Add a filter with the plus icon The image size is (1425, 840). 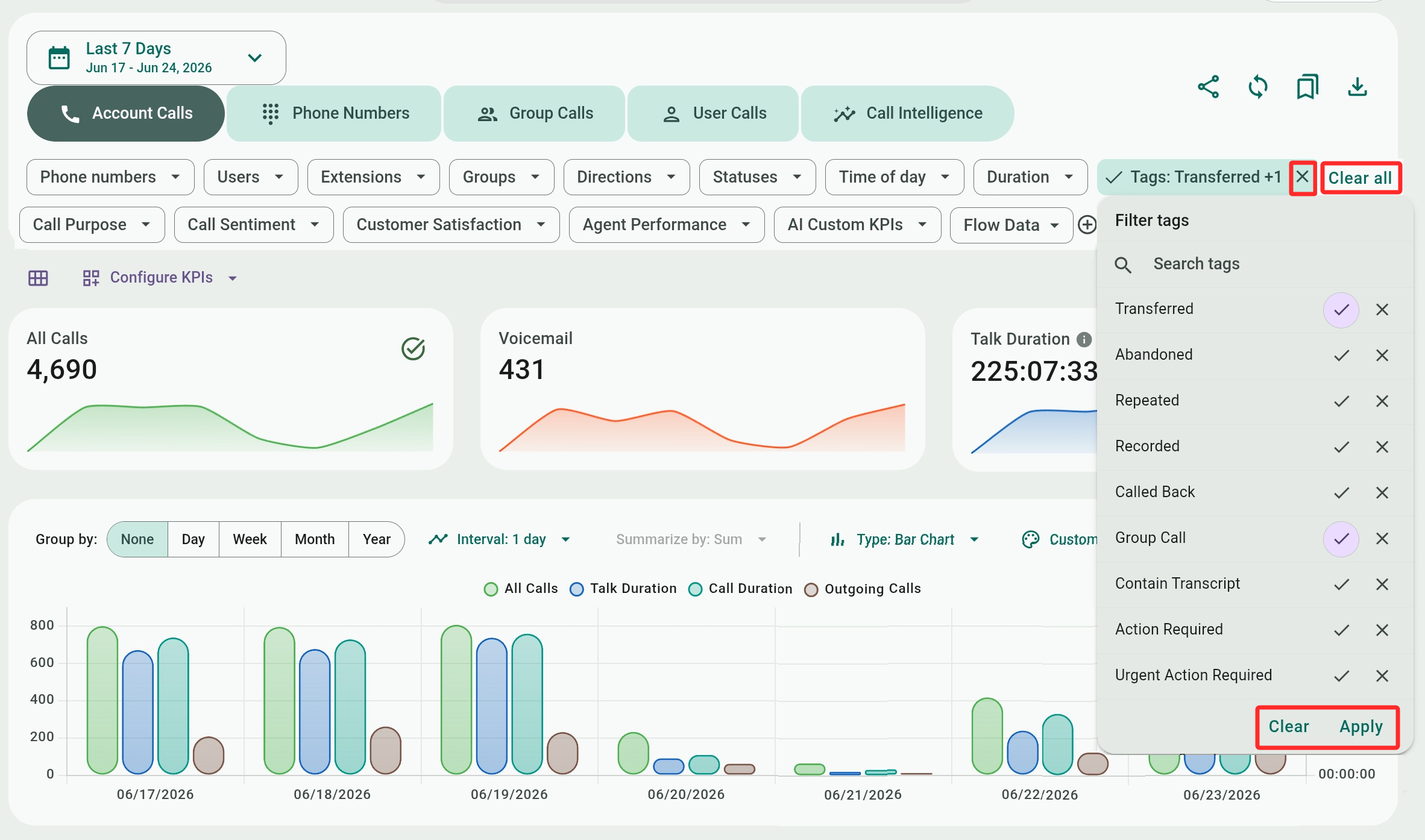(x=1087, y=225)
